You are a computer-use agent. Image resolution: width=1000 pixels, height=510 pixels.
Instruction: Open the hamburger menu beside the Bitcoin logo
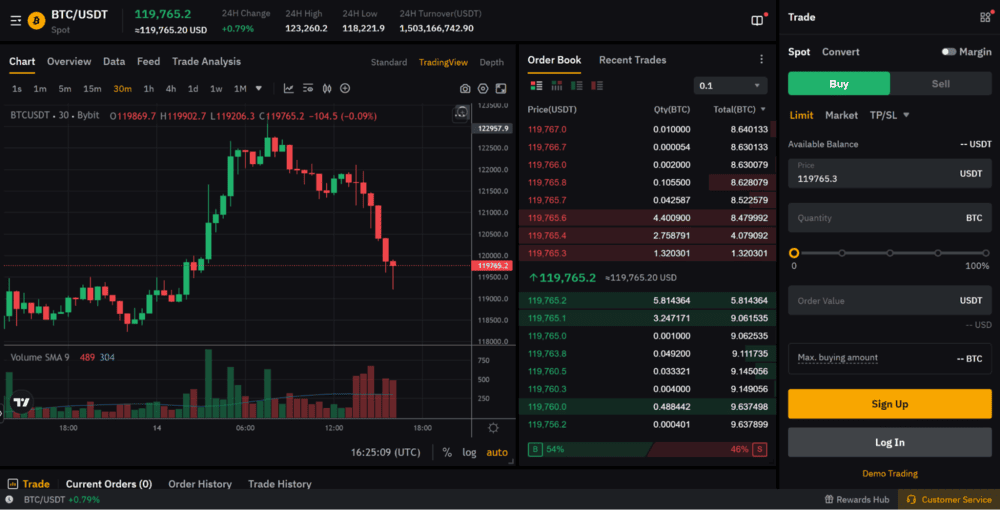pyautogui.click(x=16, y=20)
